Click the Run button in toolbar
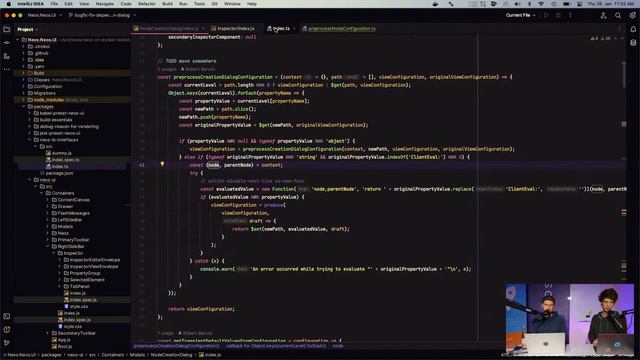640x360 pixels. pos(546,15)
